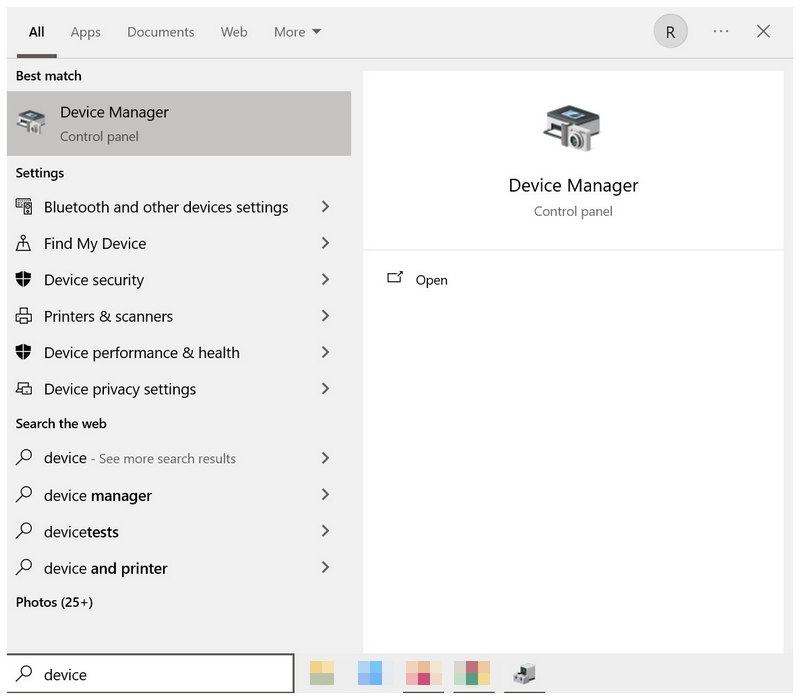Screen dimensions: 800x700
Task: Click the Device security shield icon
Action: click(x=23, y=280)
